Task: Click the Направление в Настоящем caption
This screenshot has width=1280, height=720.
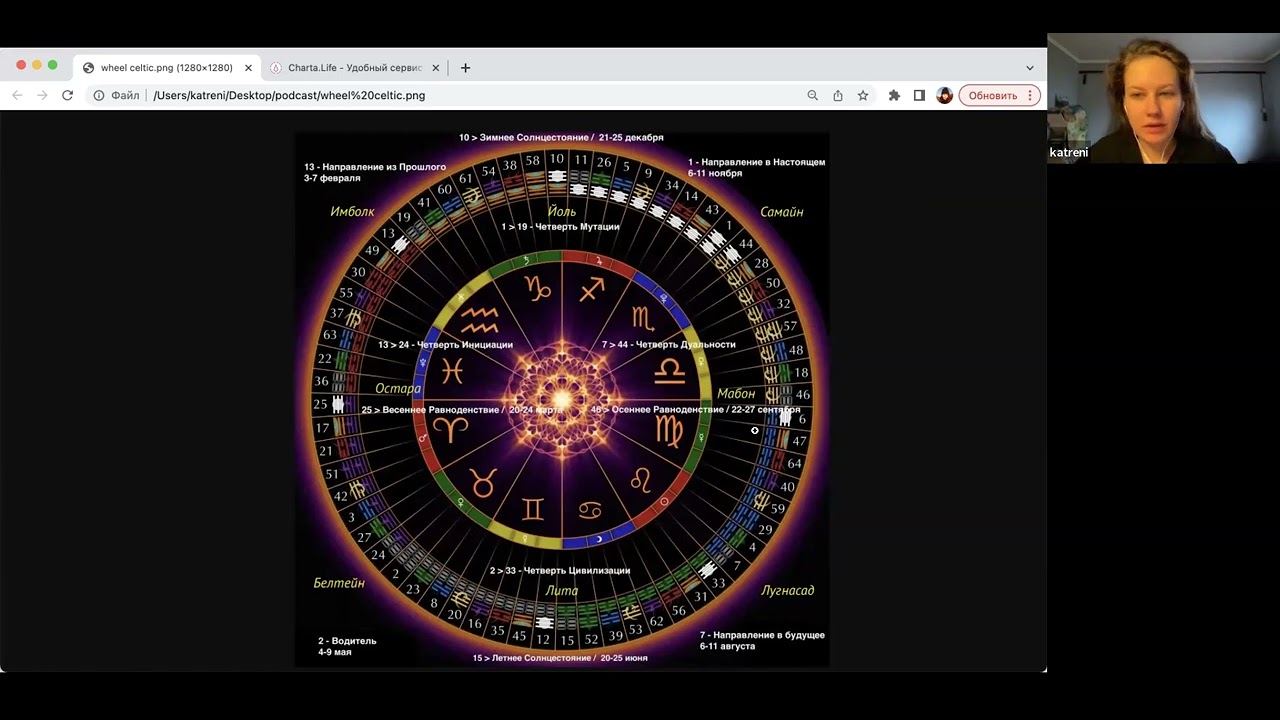Action: (757, 167)
